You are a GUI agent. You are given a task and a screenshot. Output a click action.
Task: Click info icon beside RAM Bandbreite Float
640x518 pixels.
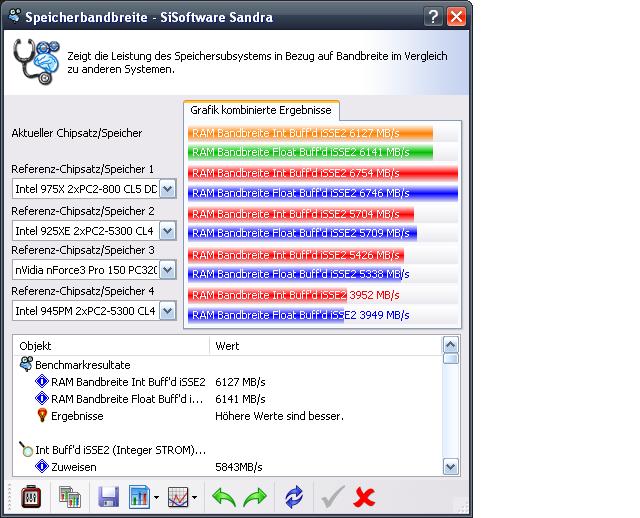[42, 398]
